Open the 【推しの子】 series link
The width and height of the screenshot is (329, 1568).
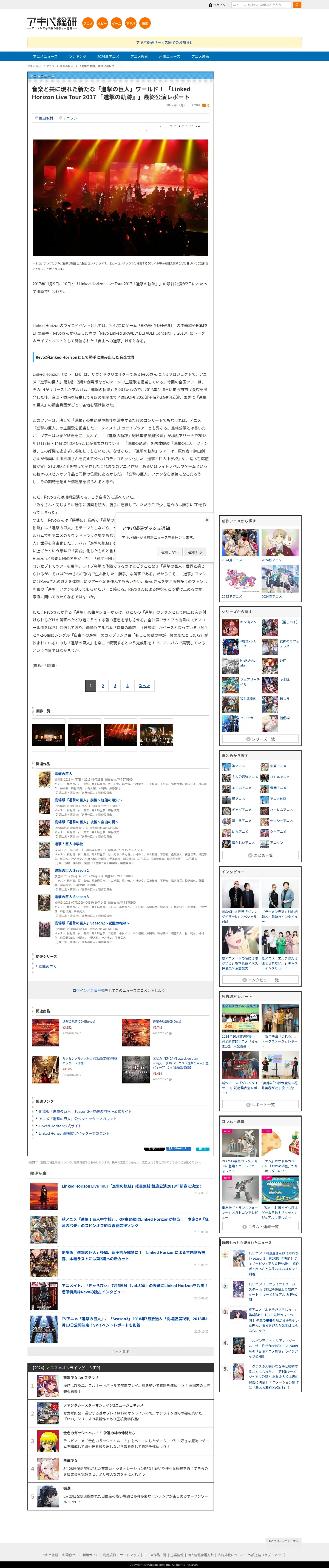290,622
